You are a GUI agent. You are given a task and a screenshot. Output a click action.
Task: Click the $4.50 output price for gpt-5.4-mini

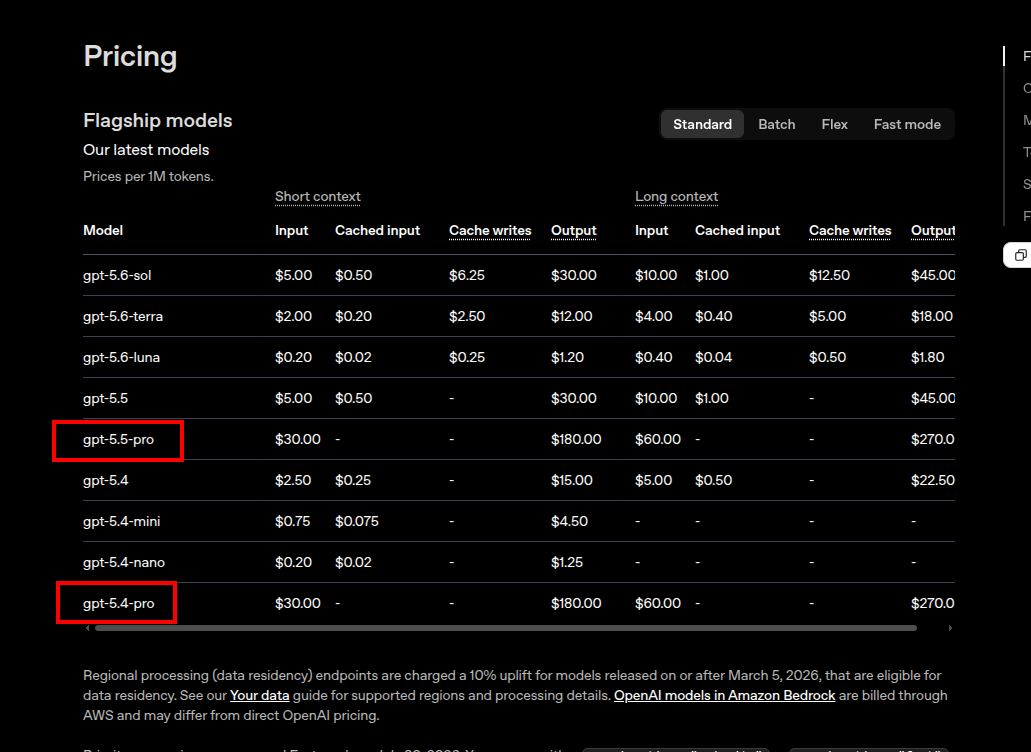pyautogui.click(x=569, y=521)
